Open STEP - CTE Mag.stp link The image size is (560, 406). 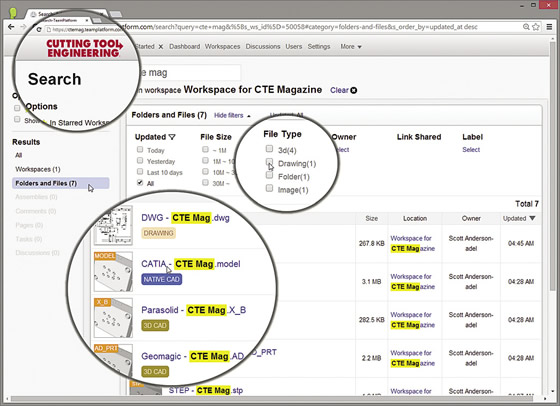206,390
